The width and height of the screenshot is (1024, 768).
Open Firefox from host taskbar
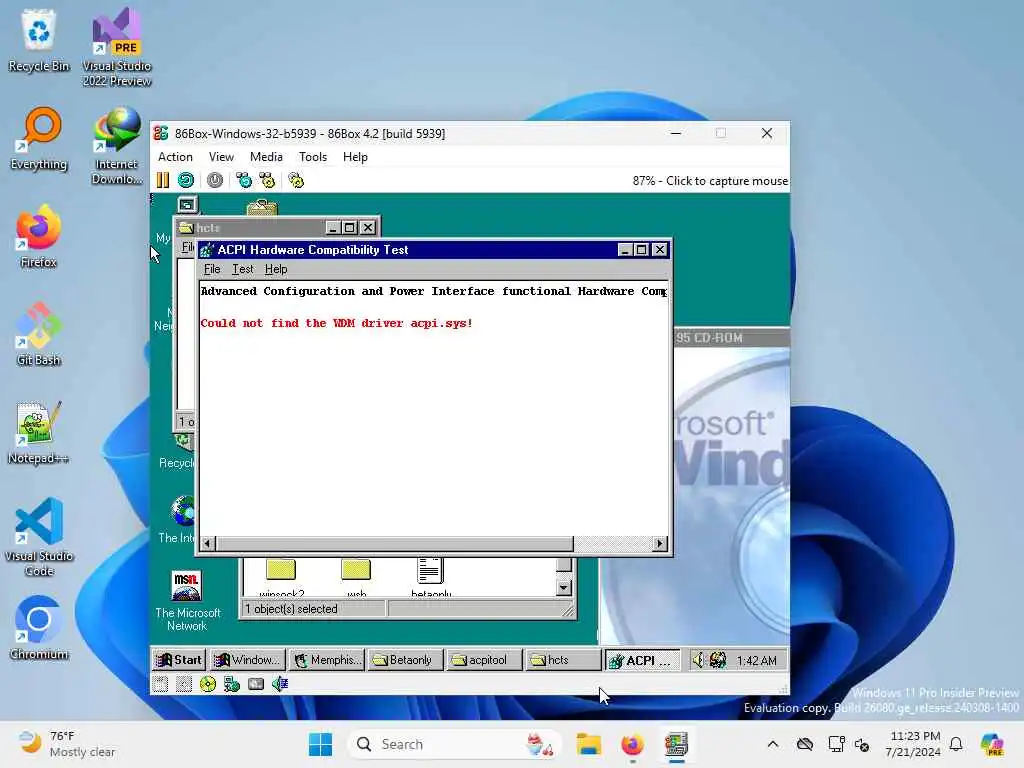pyautogui.click(x=632, y=744)
